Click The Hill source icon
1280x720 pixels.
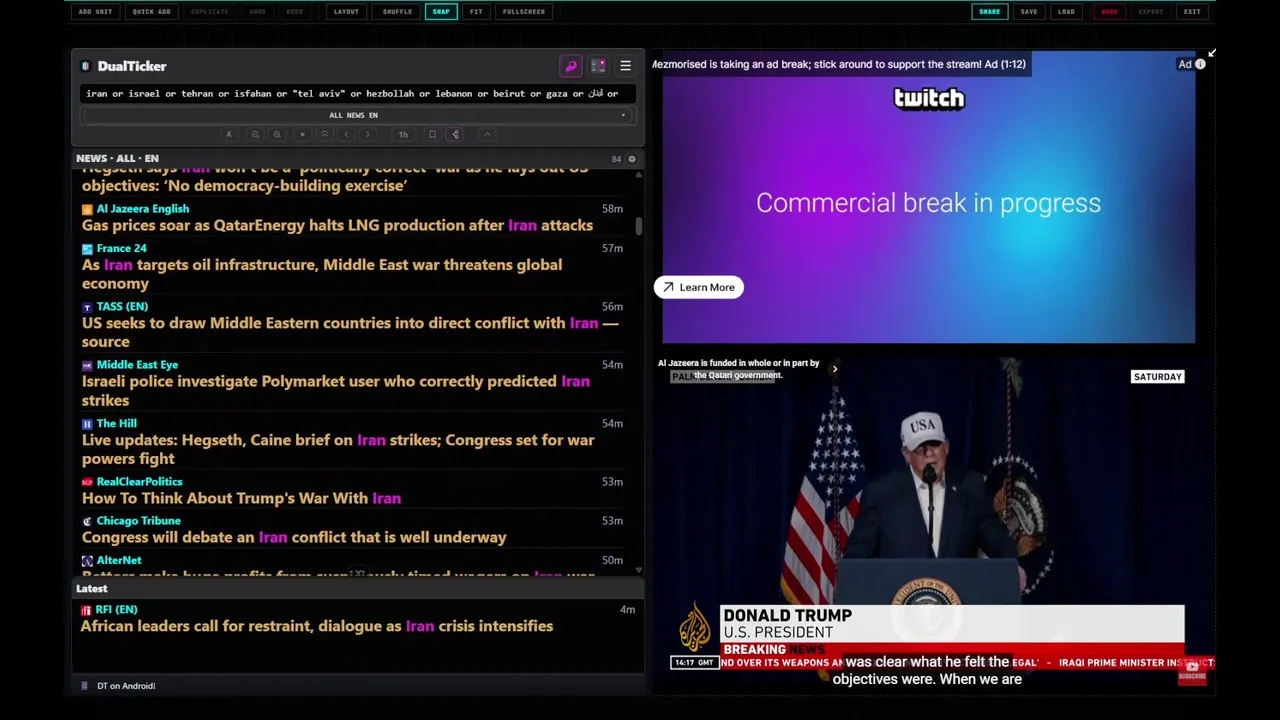[87, 424]
